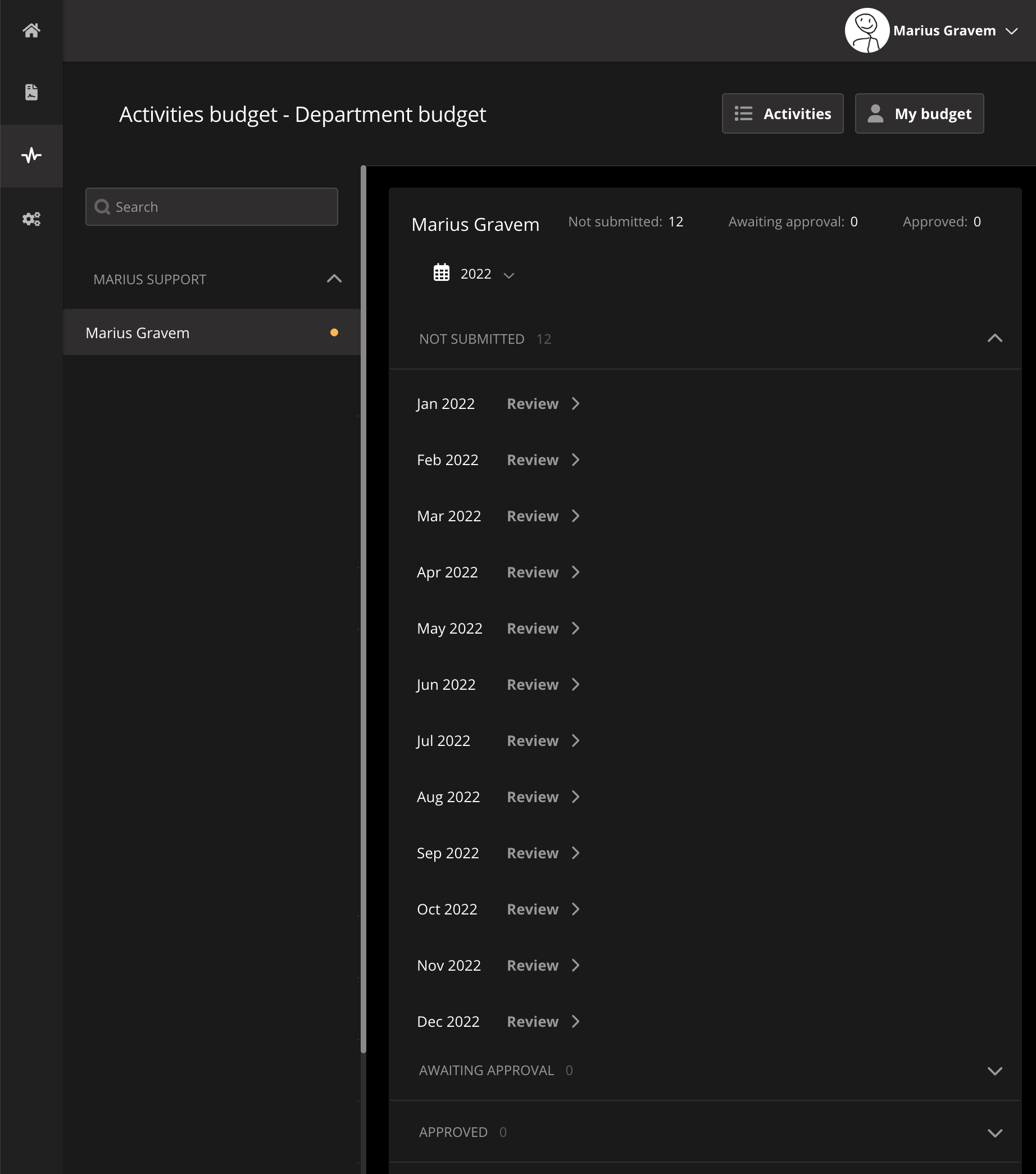Viewport: 1036px width, 1174px height.
Task: Collapse the MARIUS SUPPORT group
Action: coord(334,279)
